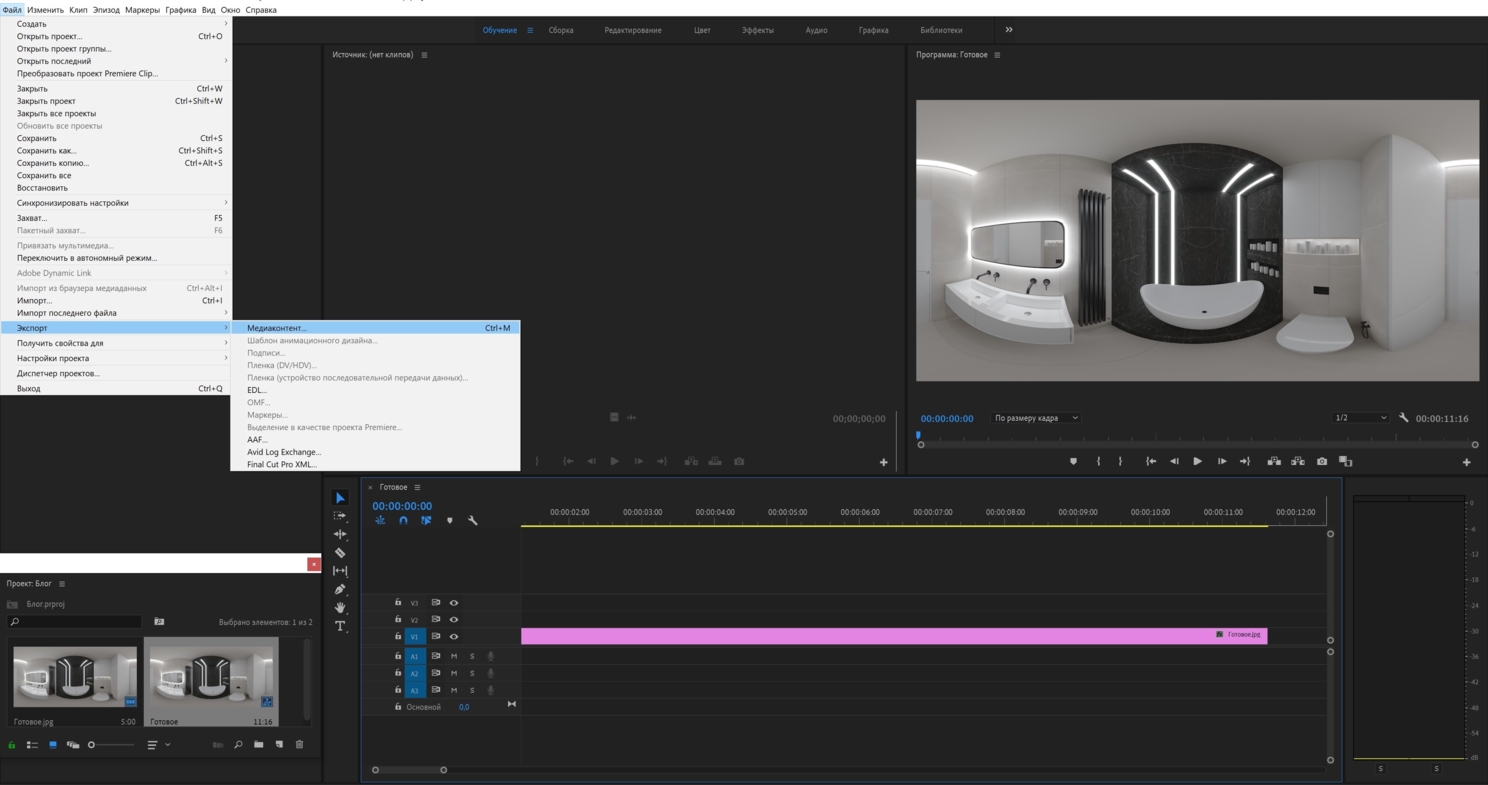
Task: Delete selected item with trash icon
Action: tap(299, 744)
